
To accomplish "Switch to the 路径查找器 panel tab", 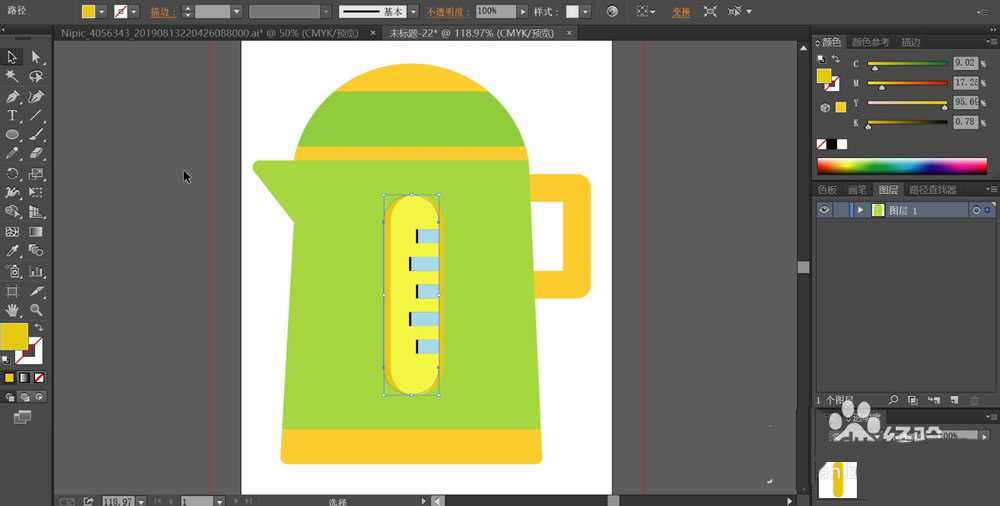I will tap(931, 189).
